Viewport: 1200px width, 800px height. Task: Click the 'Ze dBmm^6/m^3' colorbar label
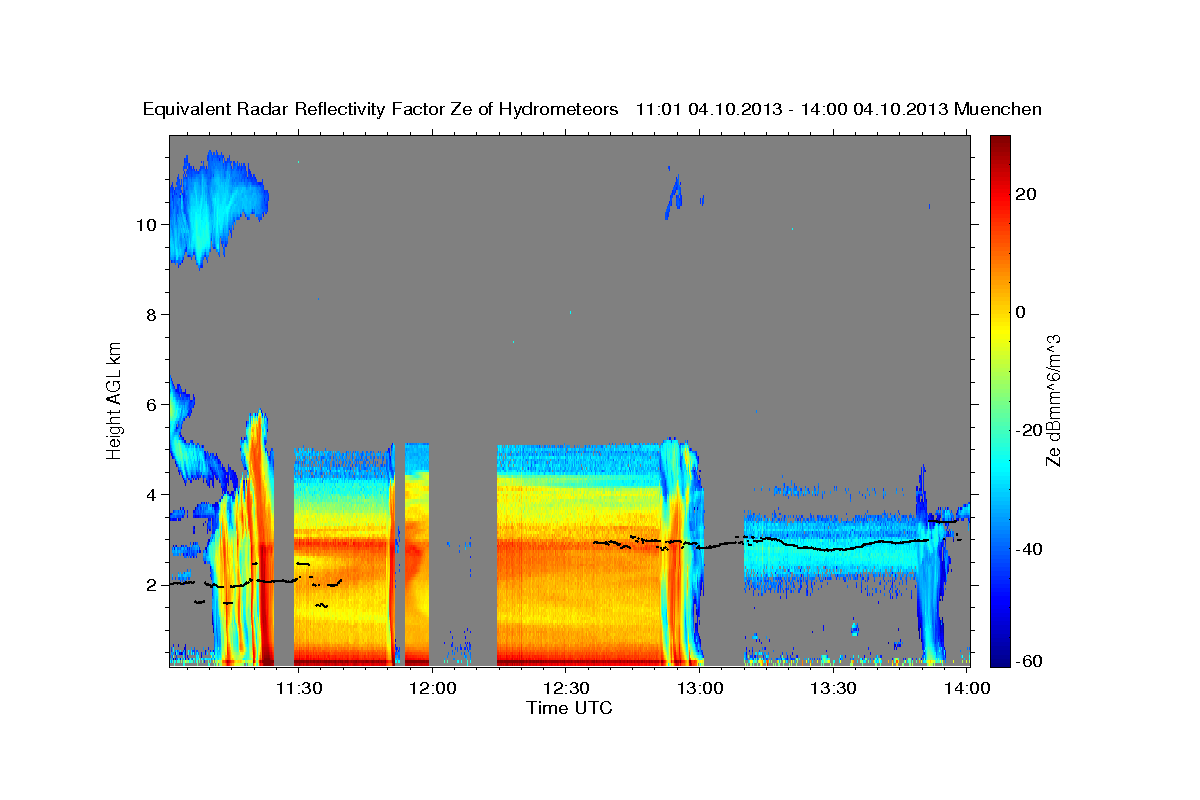1053,399
